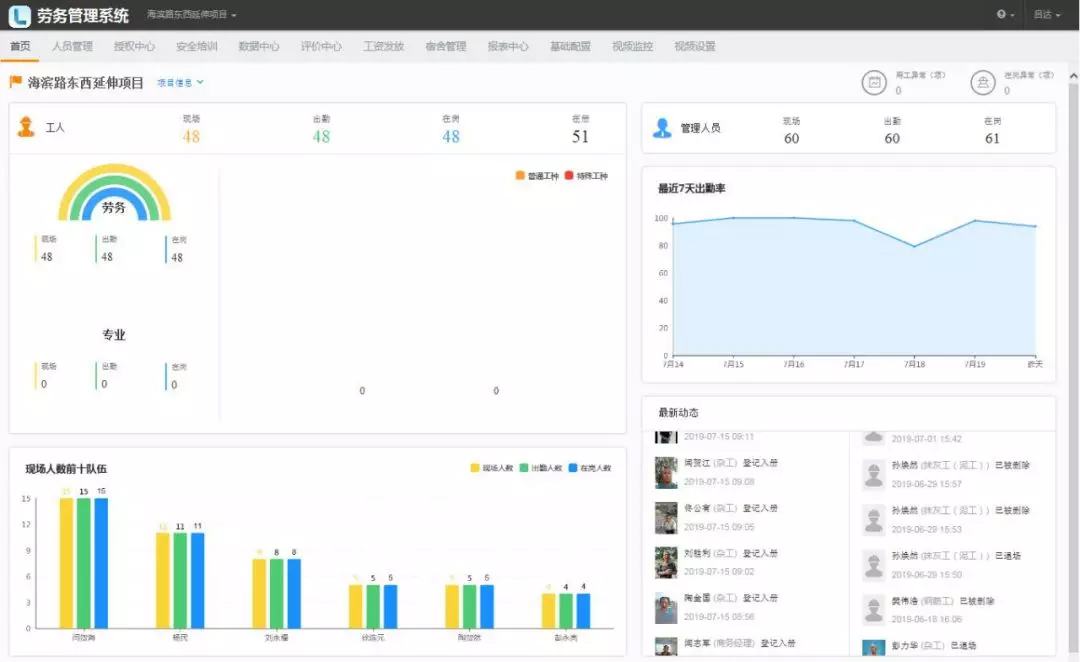The image size is (1080, 662).
Task: Open the 工资发放 tab
Action: pyautogui.click(x=383, y=46)
